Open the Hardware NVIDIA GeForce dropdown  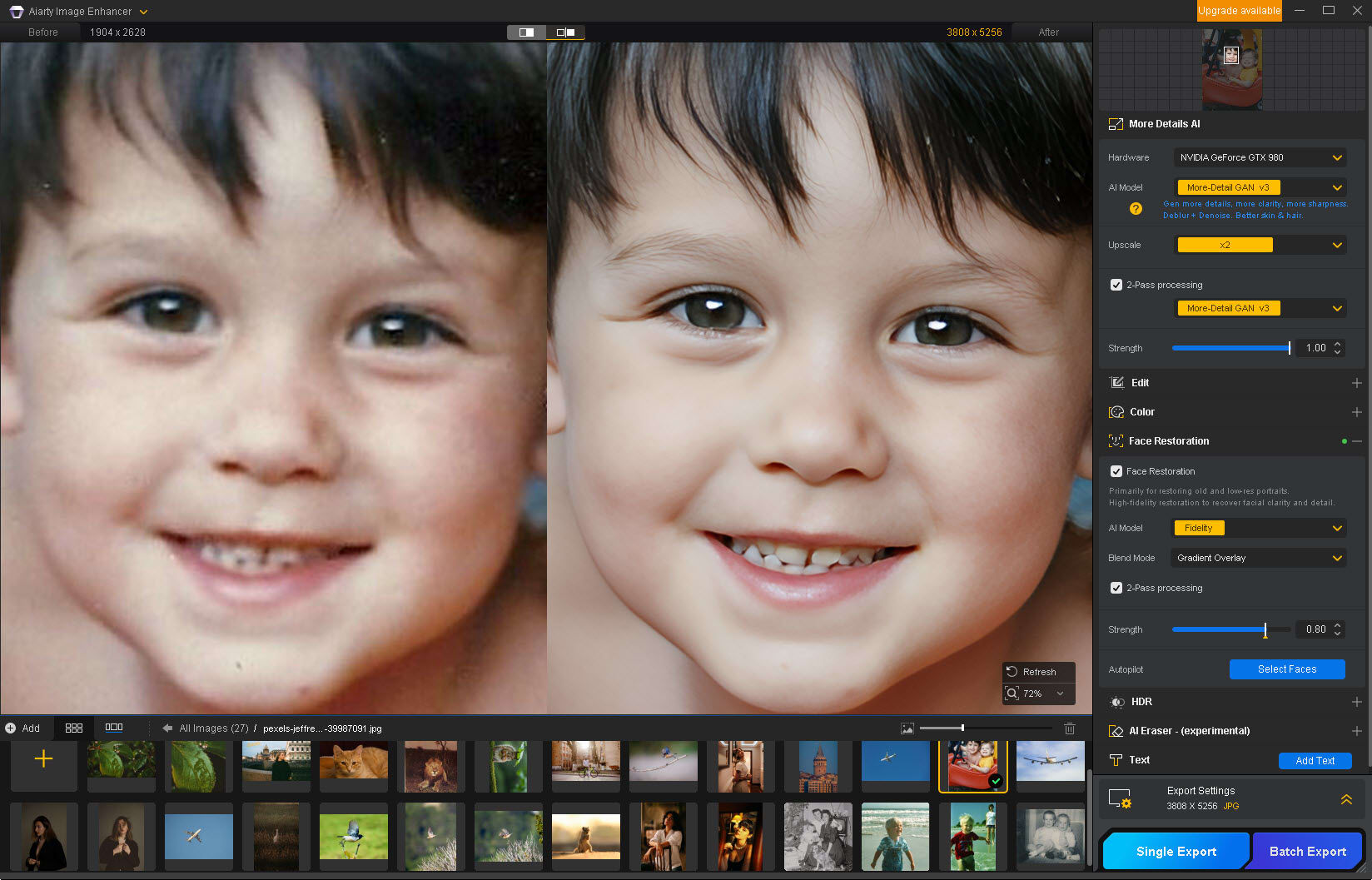pos(1260,157)
